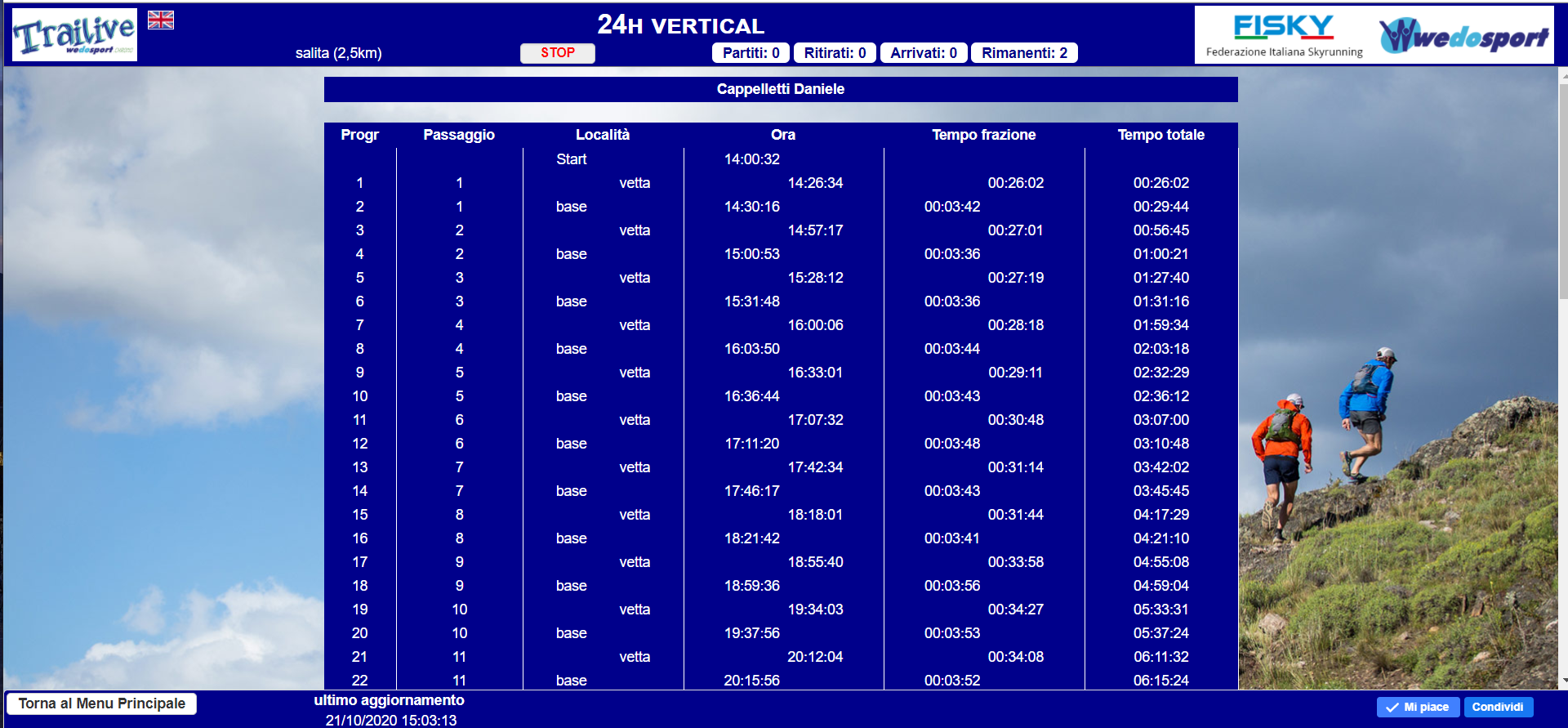The width and height of the screenshot is (1568, 728).
Task: Click the UK flag language icon
Action: click(x=161, y=20)
